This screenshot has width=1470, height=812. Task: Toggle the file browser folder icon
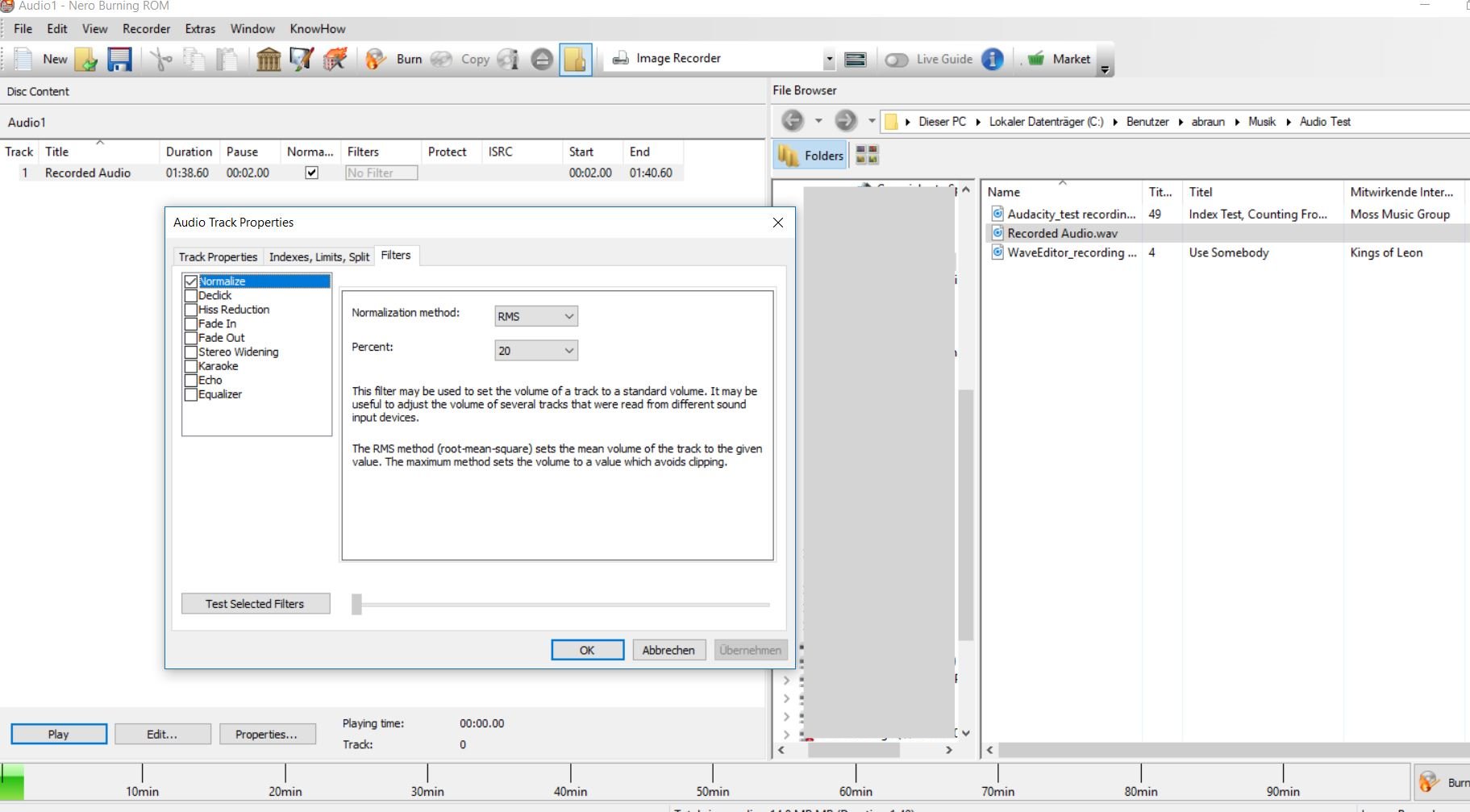pos(810,155)
